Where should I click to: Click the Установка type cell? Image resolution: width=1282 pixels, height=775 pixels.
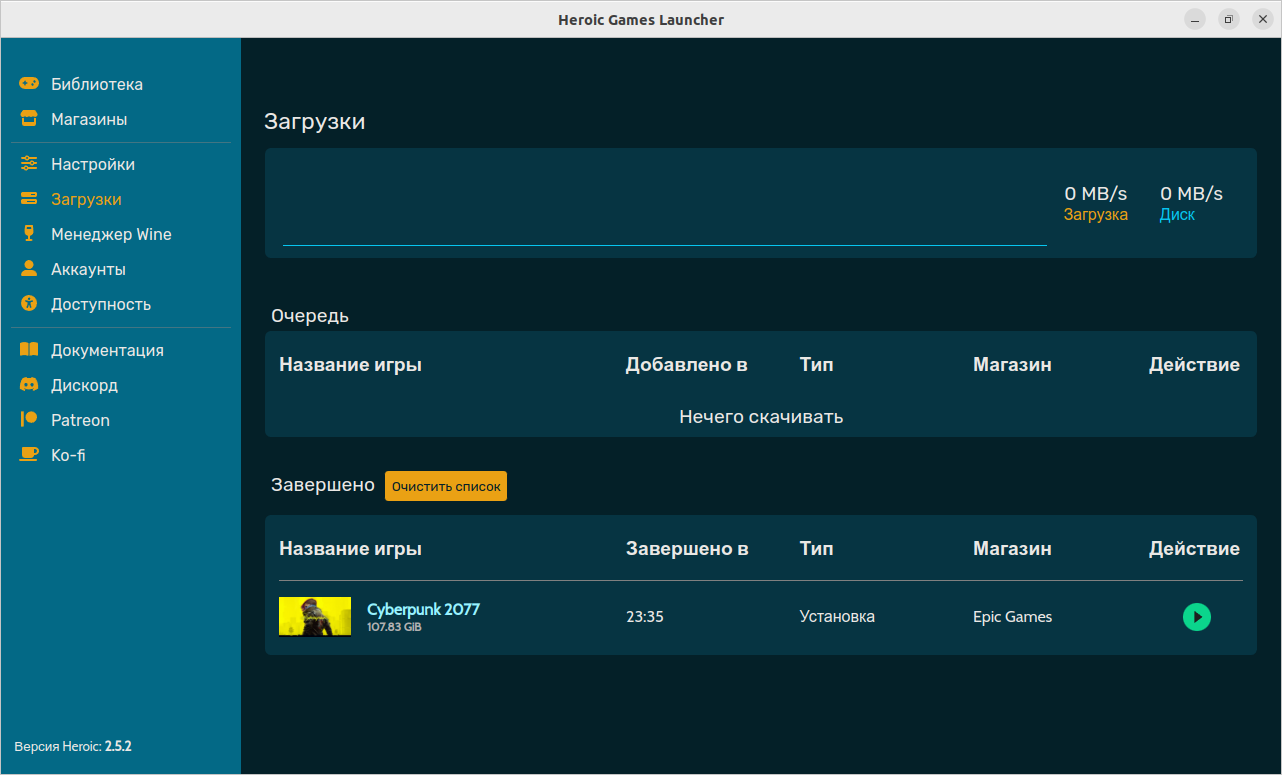[837, 617]
